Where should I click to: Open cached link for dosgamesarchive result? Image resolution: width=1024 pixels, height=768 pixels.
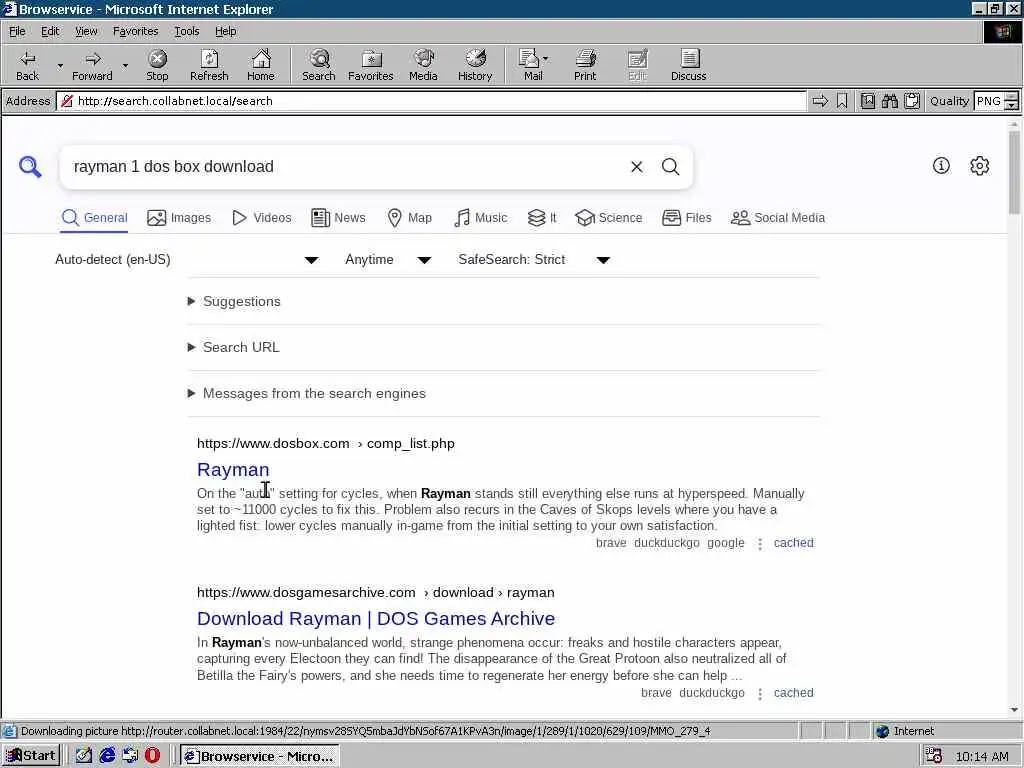(793, 693)
